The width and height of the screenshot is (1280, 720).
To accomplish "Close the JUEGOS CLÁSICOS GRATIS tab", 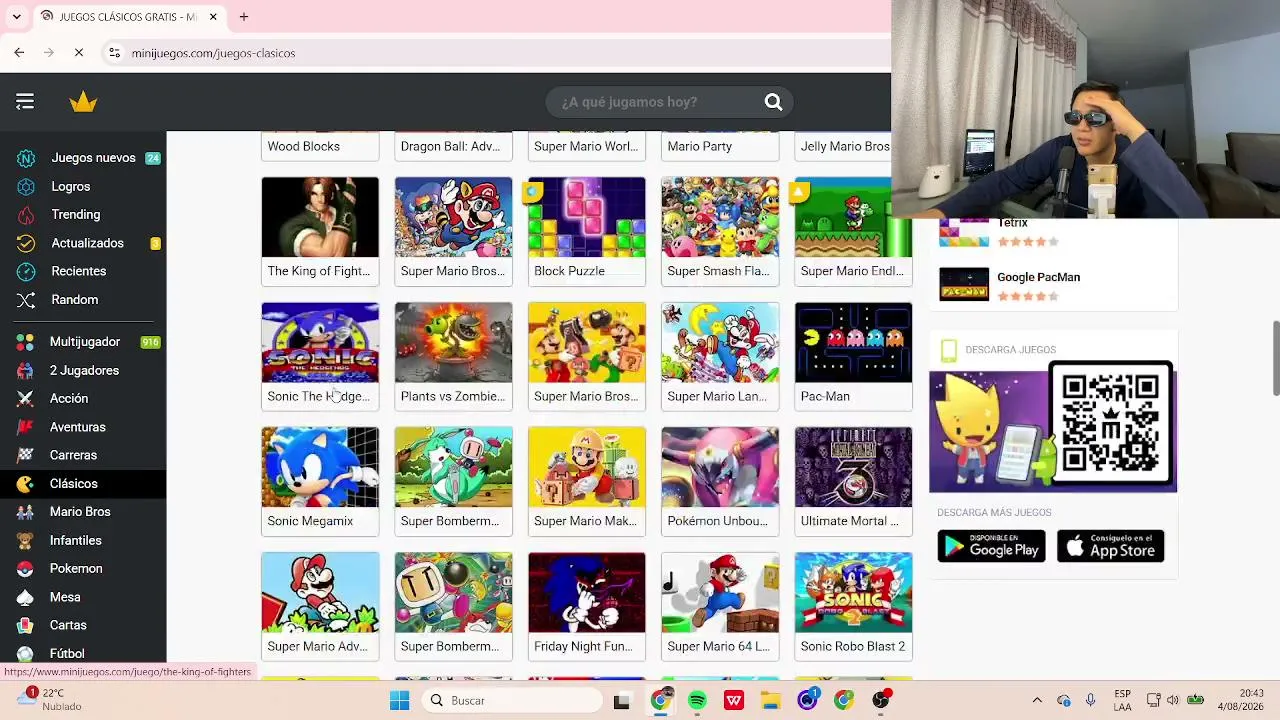I will 213,17.
